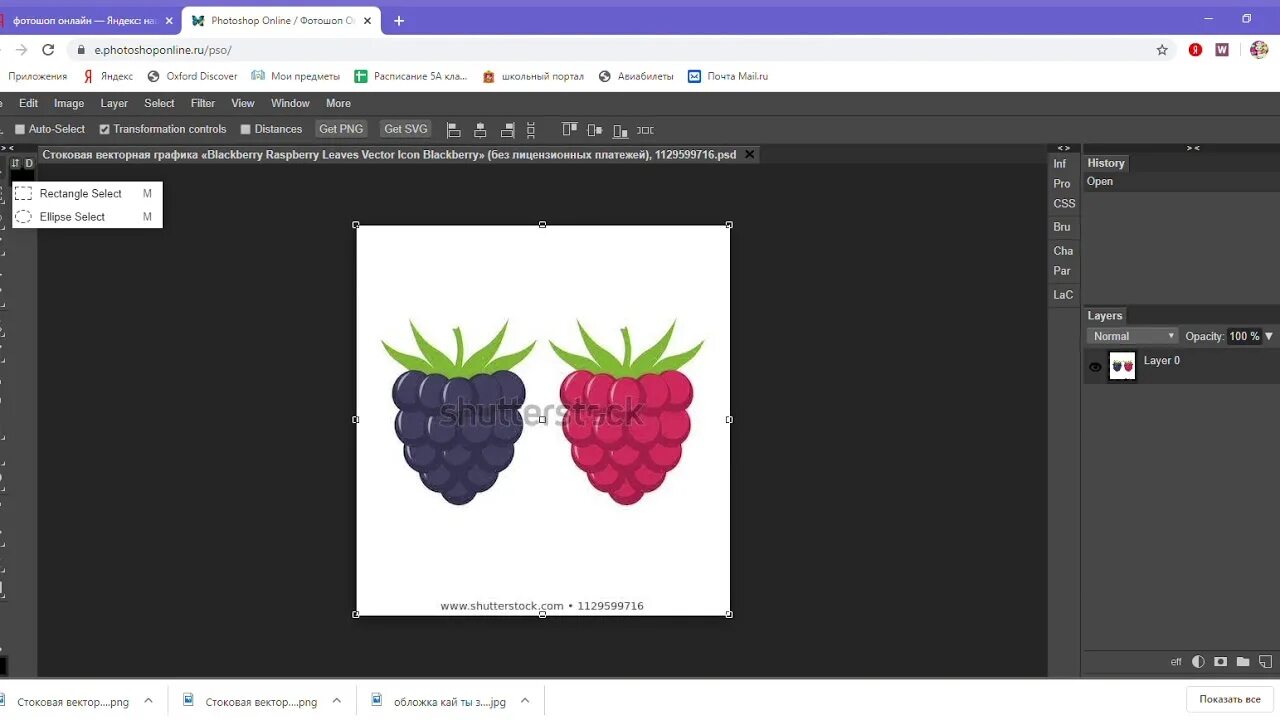
Task: Add raster mask icon in Layers panel
Action: pos(1220,662)
